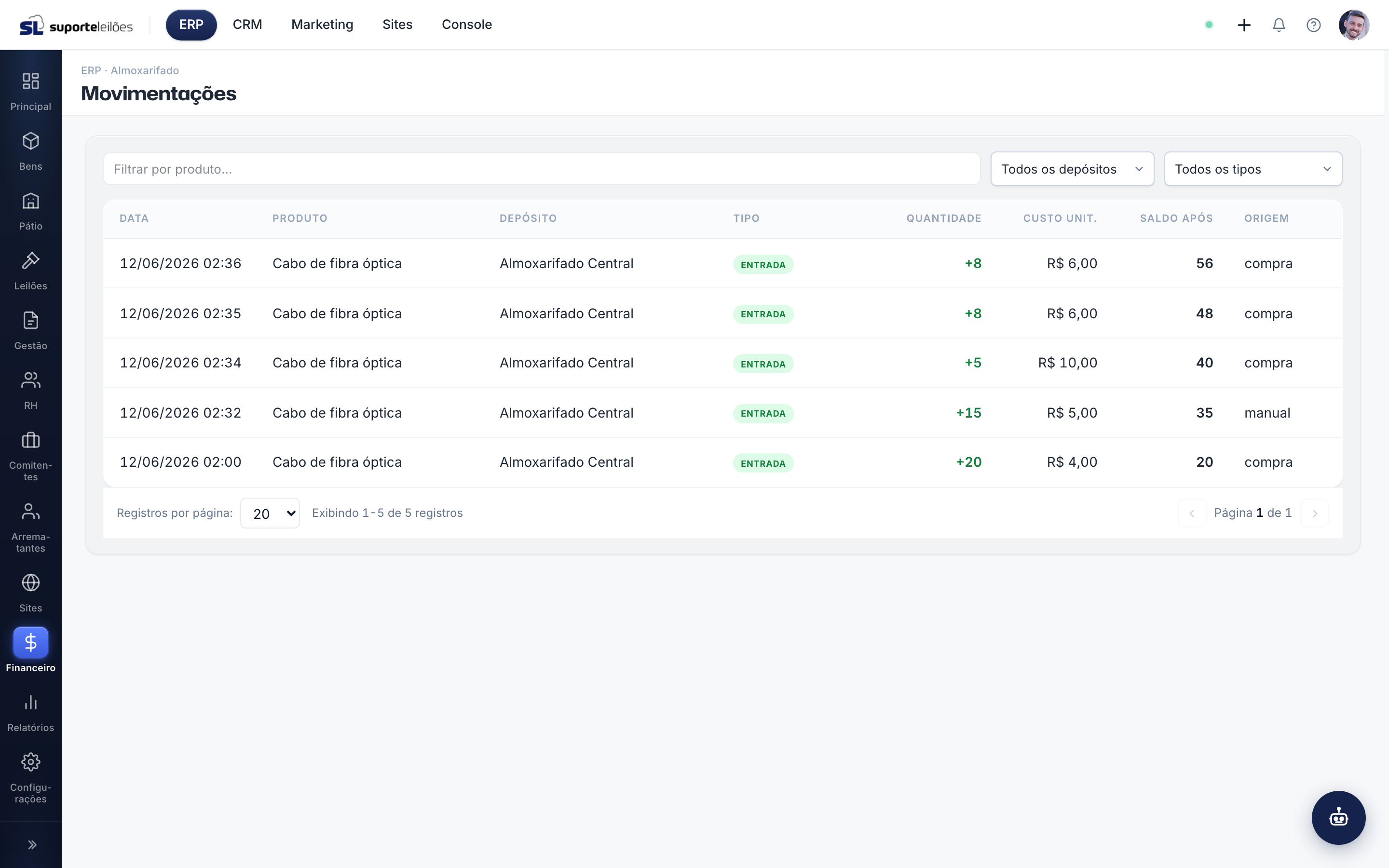Open Leilões gavel icon
1389x868 pixels.
point(30,260)
